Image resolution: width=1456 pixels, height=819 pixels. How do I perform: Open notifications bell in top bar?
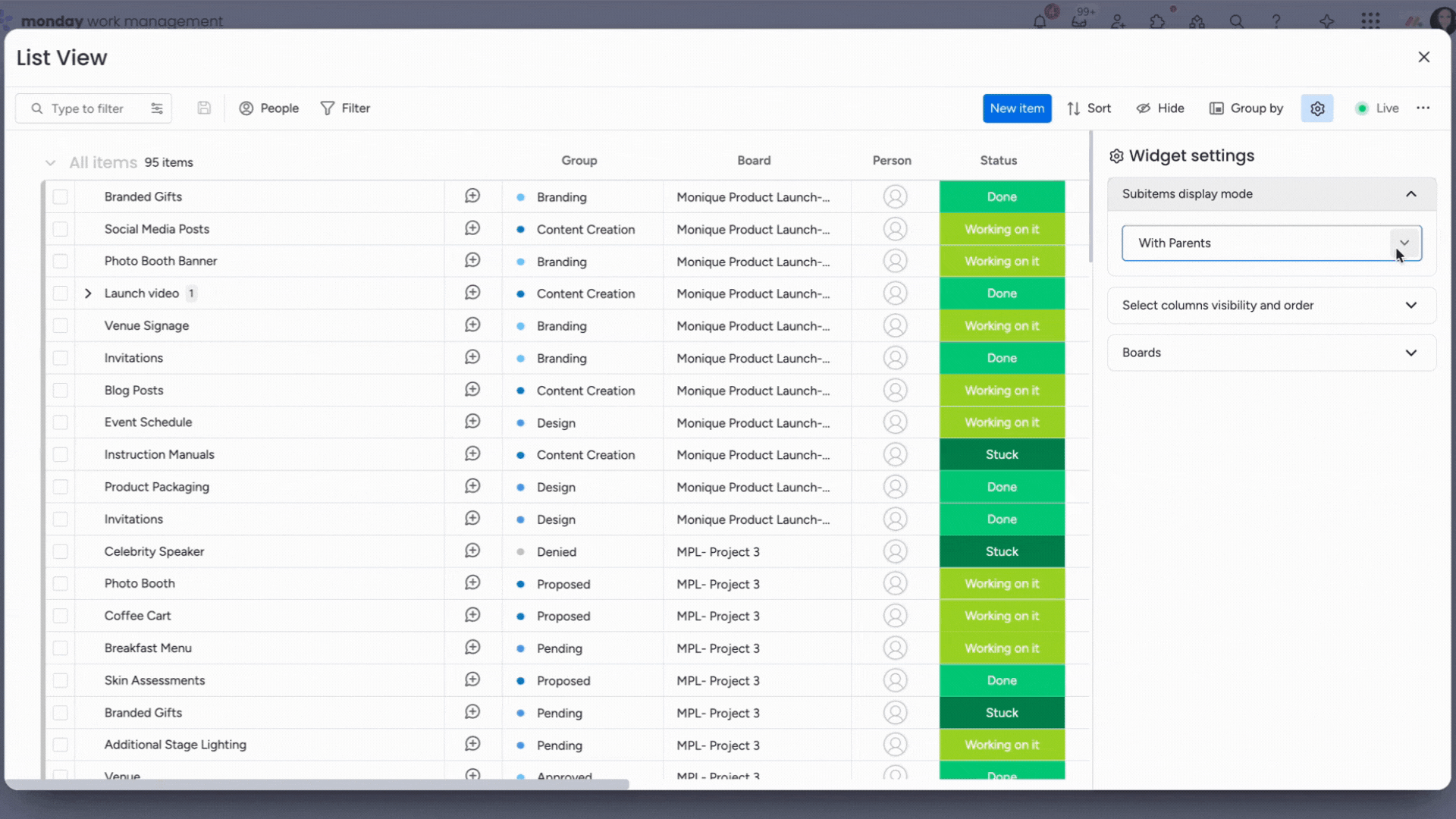[1040, 21]
